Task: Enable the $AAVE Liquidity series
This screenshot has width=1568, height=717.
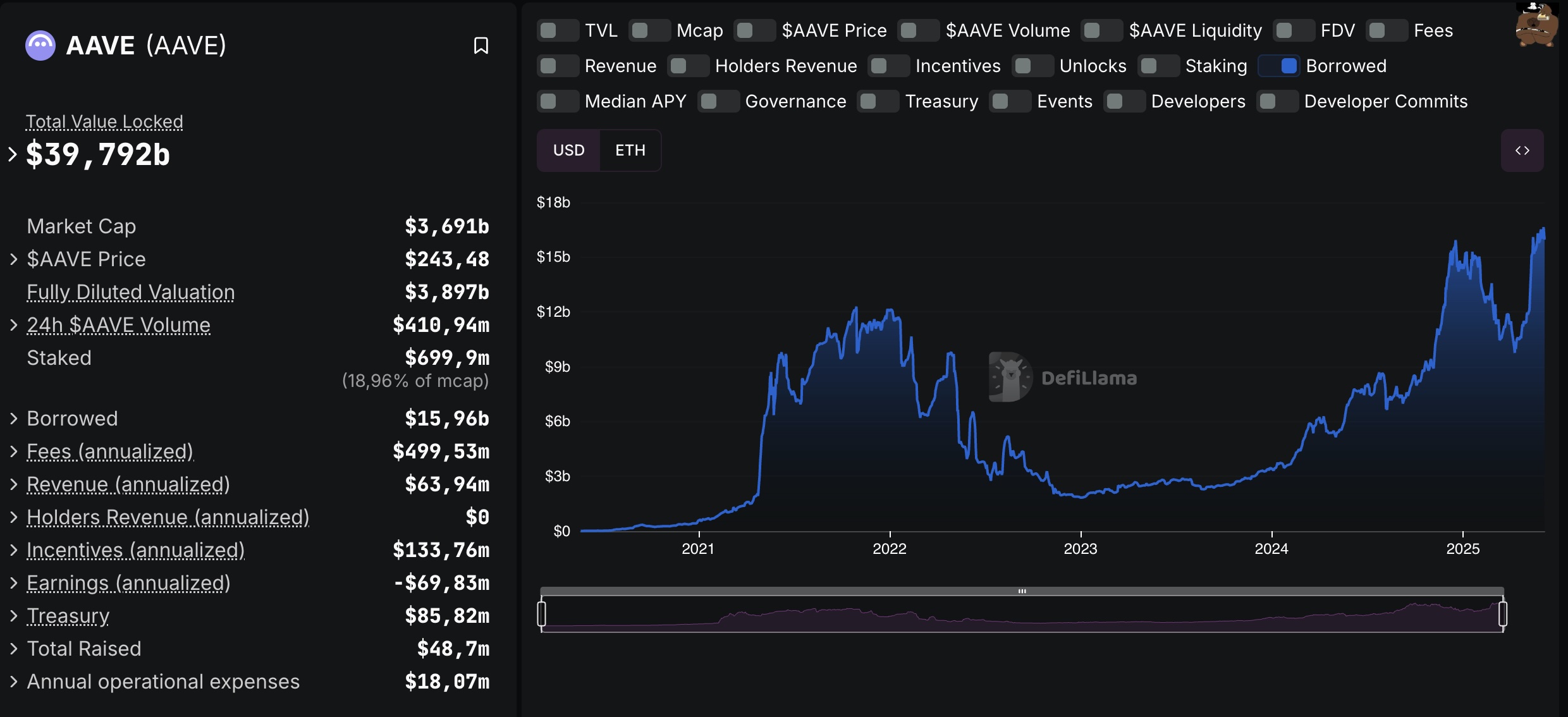Action: (1102, 30)
